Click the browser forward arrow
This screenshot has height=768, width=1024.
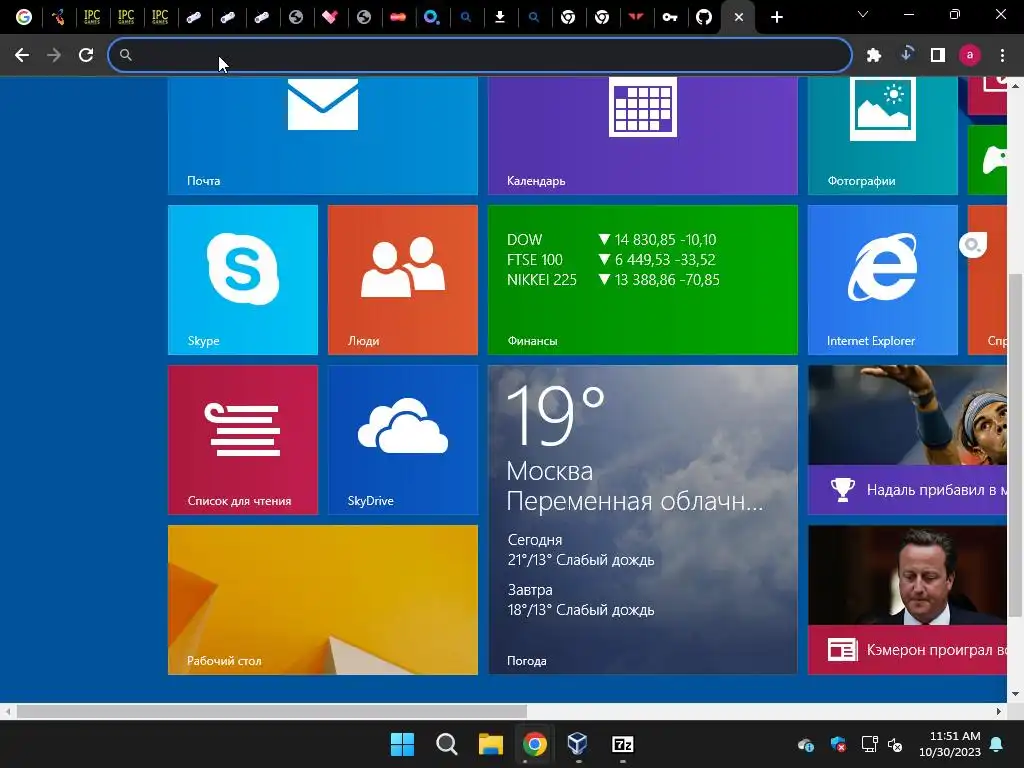(54, 55)
